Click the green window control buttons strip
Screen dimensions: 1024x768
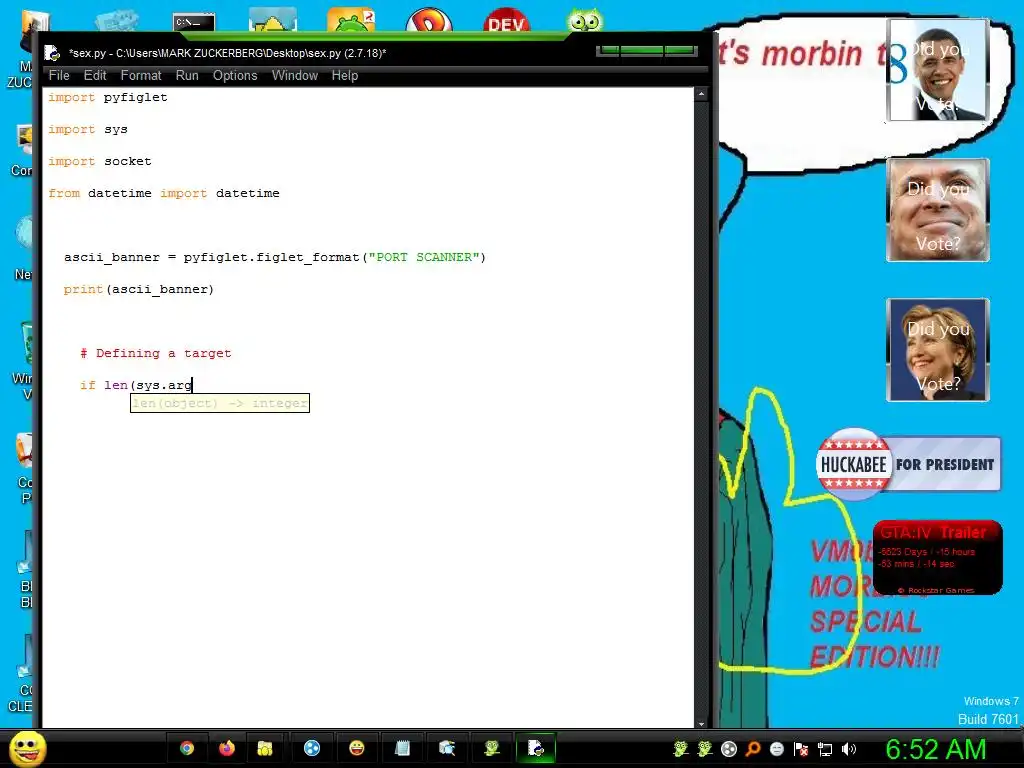point(647,50)
